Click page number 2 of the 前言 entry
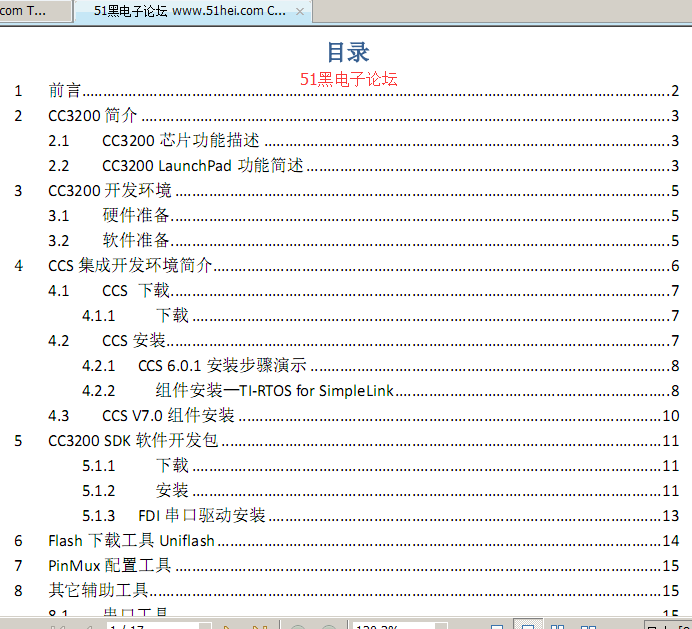 point(675,90)
